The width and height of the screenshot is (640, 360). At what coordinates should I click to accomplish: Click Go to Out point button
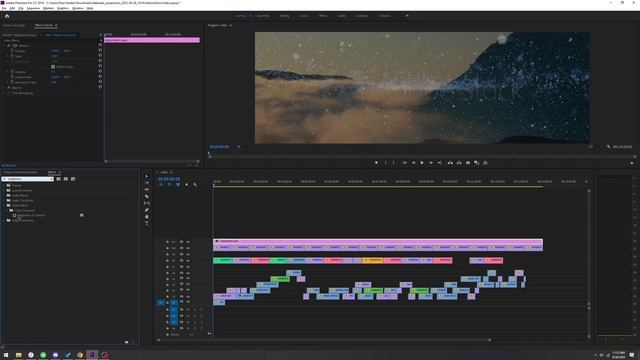point(440,163)
